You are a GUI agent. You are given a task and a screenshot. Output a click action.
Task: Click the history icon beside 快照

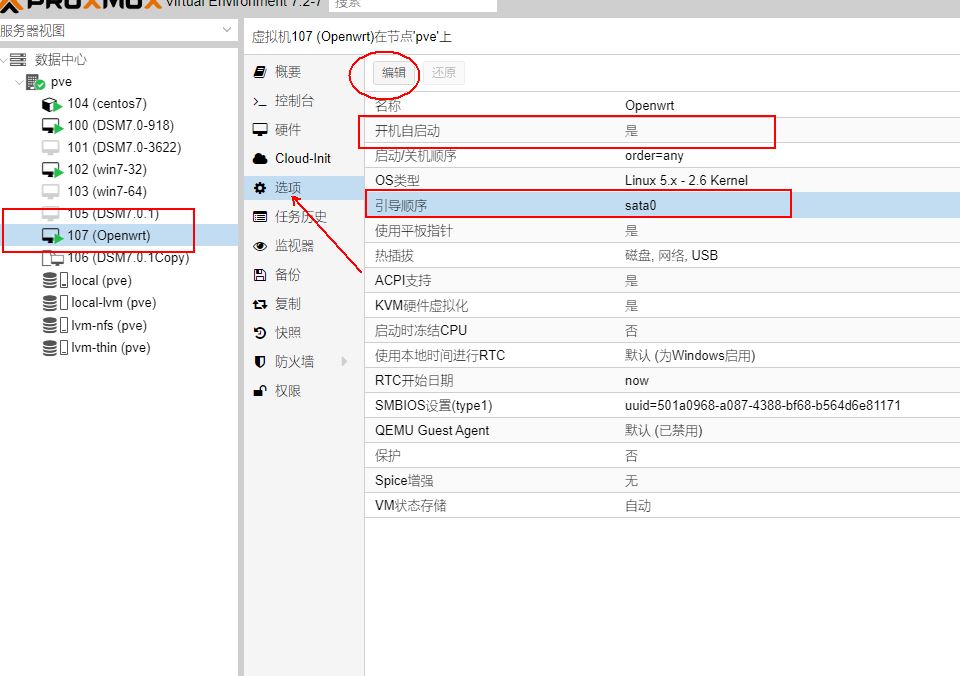pyautogui.click(x=260, y=332)
